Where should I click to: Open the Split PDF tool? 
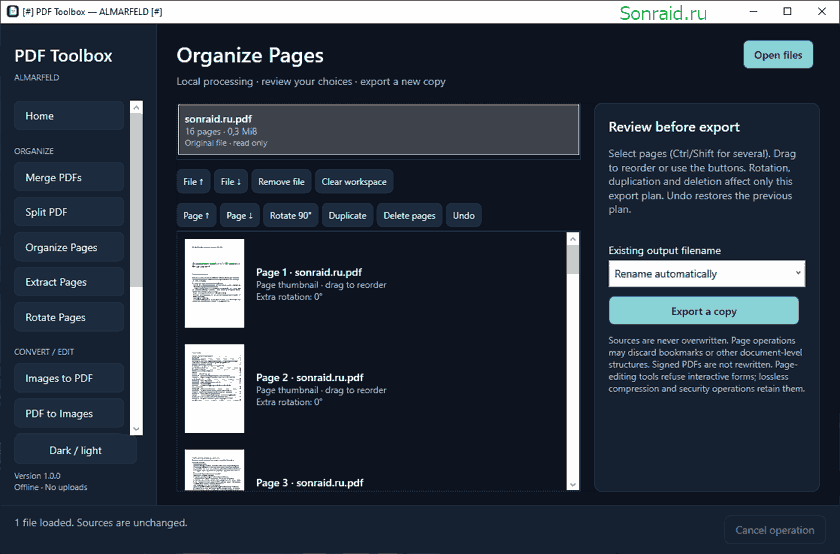(x=69, y=212)
